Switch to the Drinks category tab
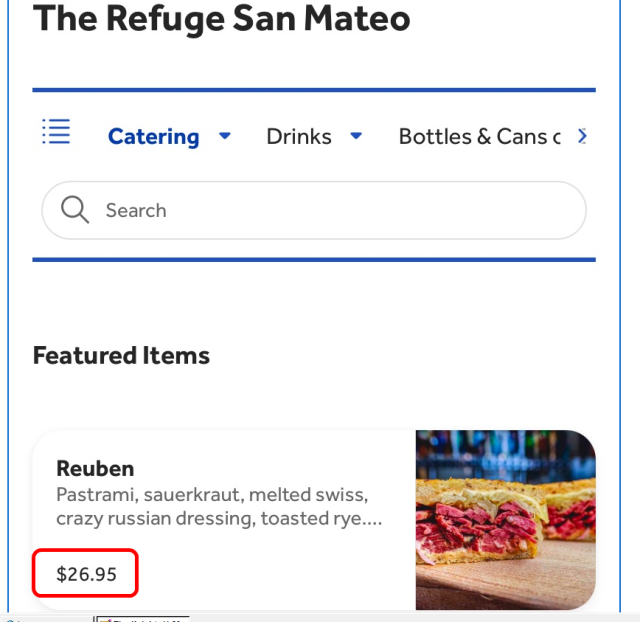Screen dimensions: 640x622 298,137
